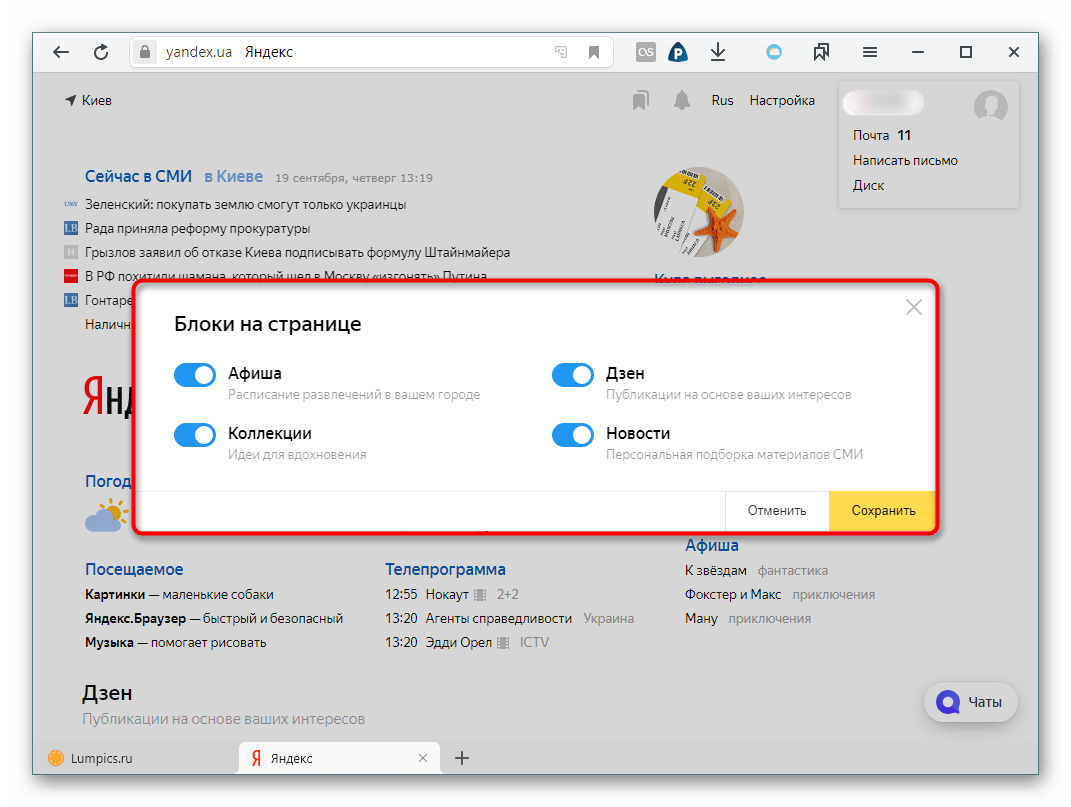The height and width of the screenshot is (807, 1071).
Task: Click the bookmark icon in address bar
Action: 594,53
